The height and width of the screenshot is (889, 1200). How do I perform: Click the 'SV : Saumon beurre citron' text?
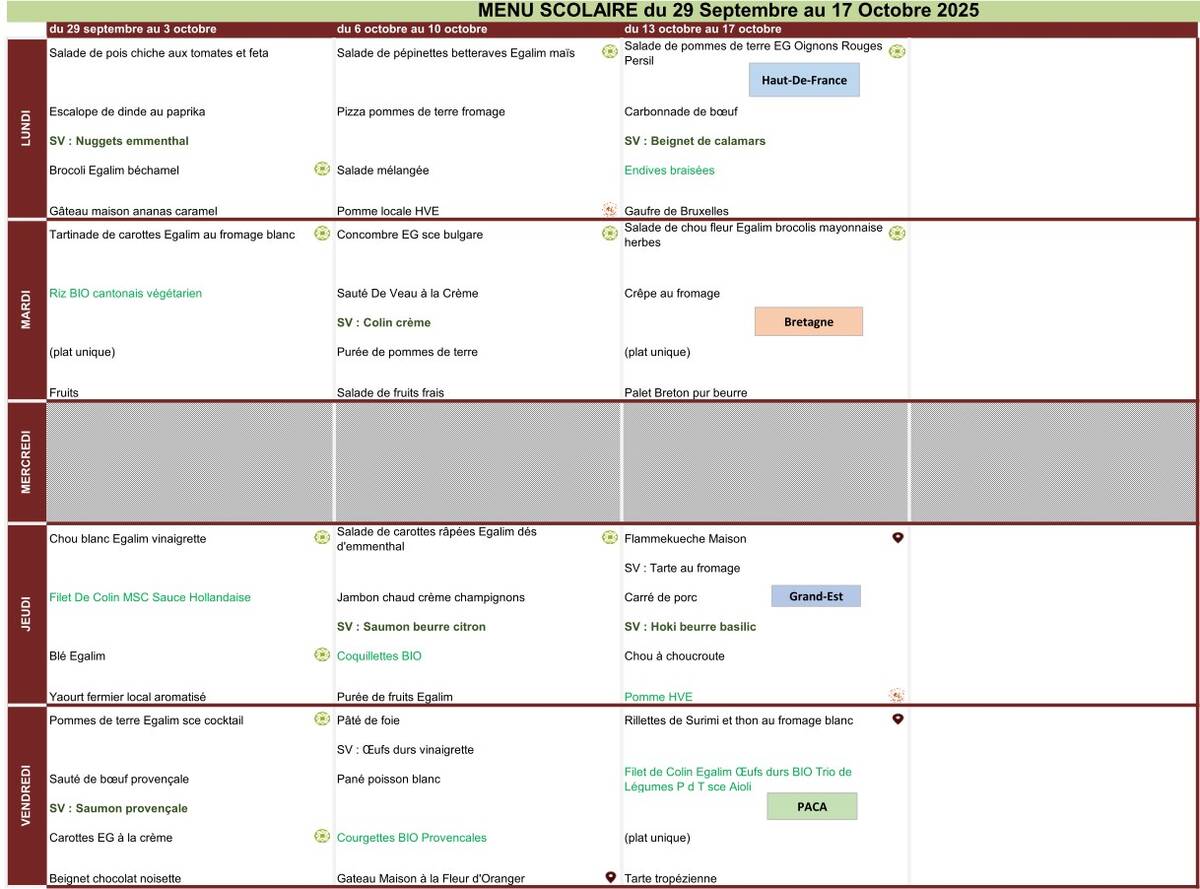[411, 627]
